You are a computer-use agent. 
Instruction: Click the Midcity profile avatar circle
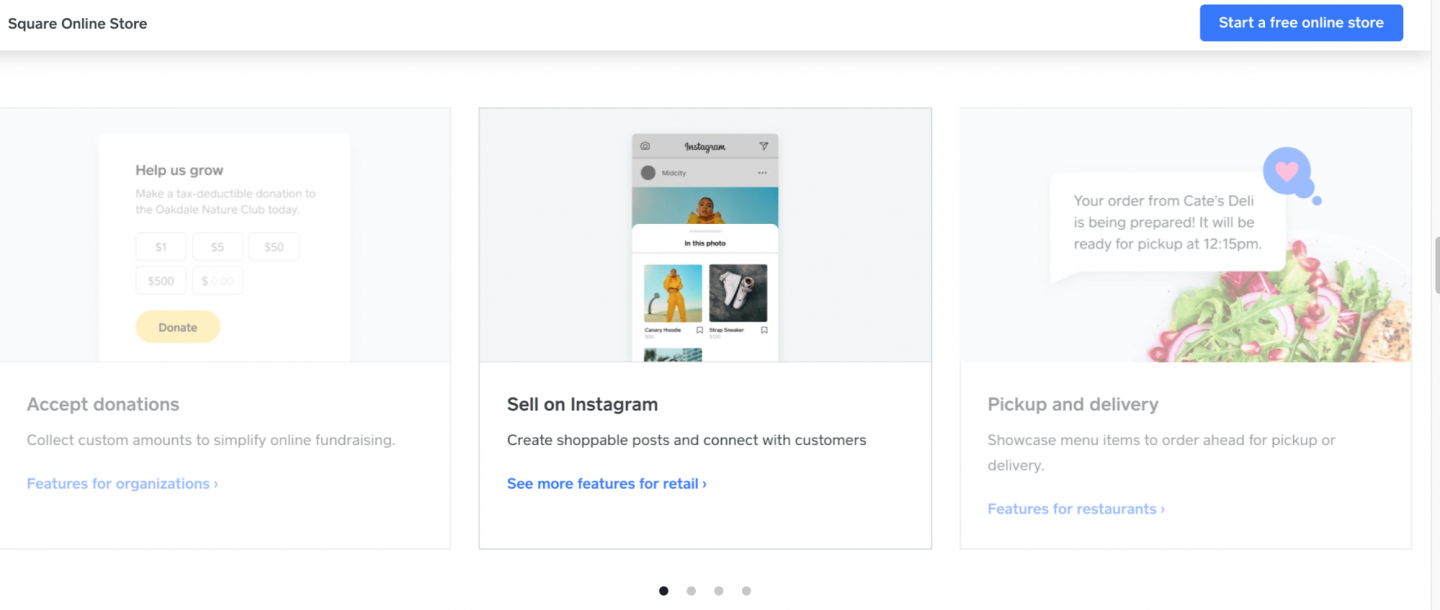click(648, 173)
